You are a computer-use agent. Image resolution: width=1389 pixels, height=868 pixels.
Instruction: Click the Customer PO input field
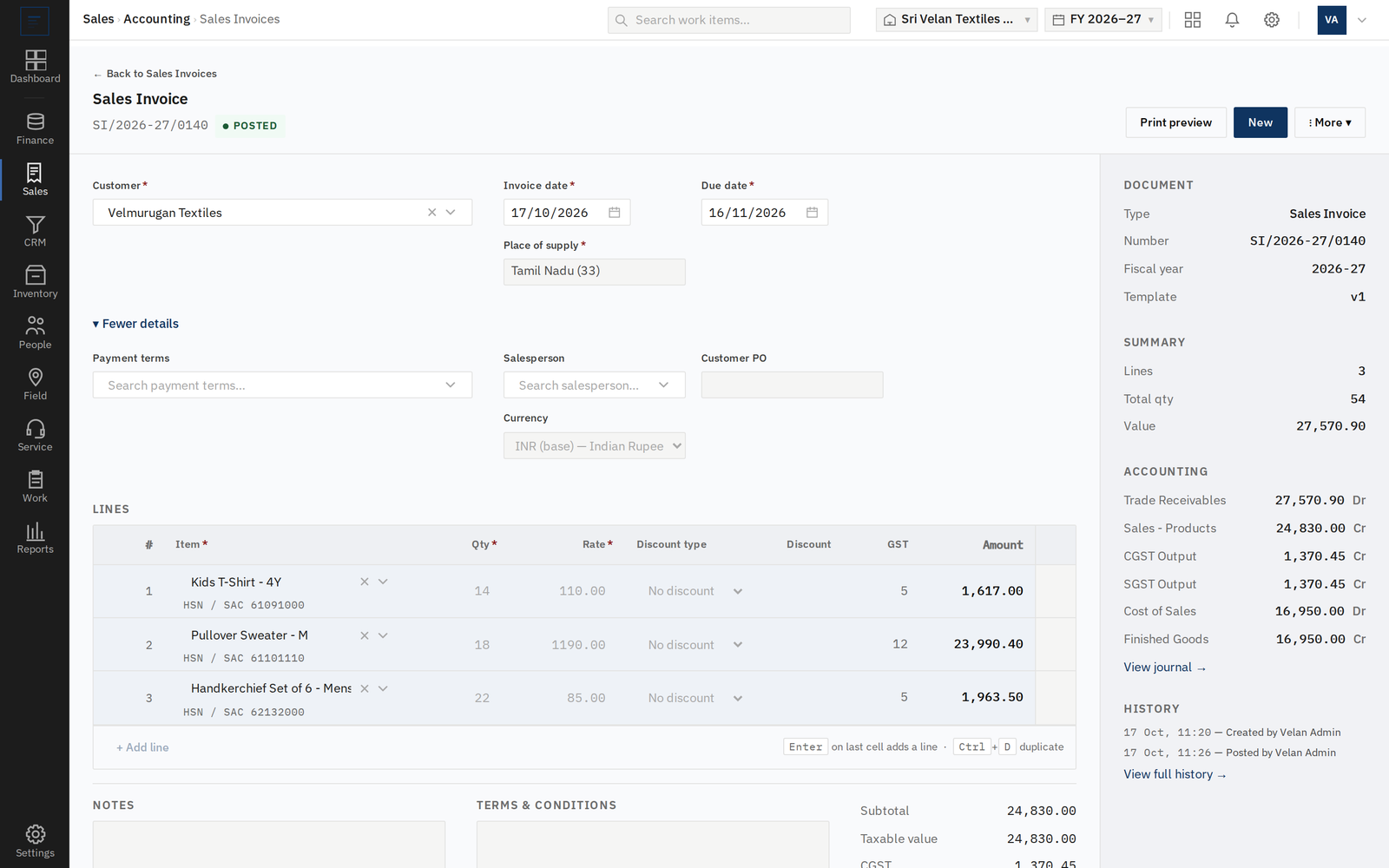(x=793, y=385)
